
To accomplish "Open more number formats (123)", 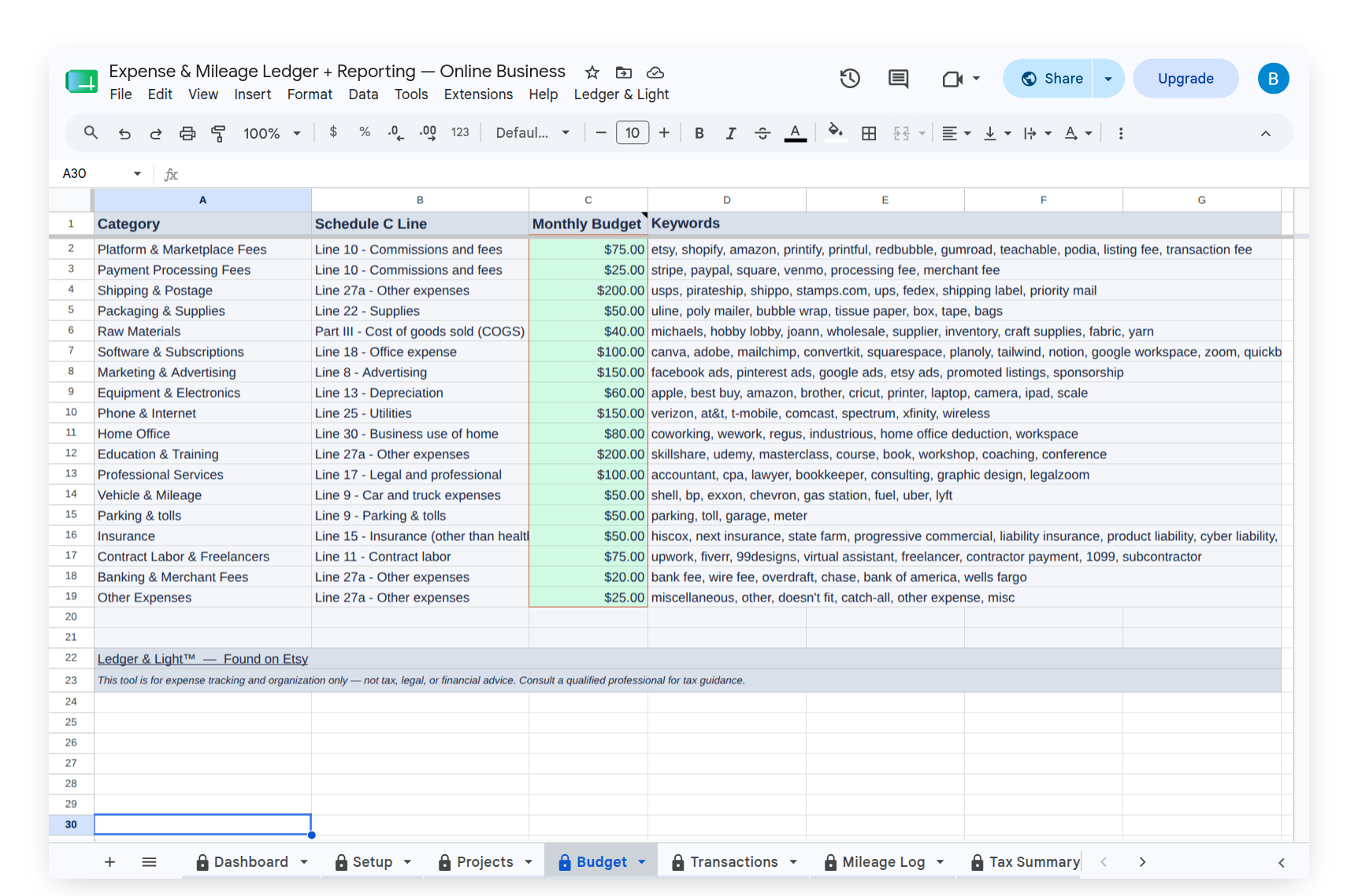I will tap(461, 132).
